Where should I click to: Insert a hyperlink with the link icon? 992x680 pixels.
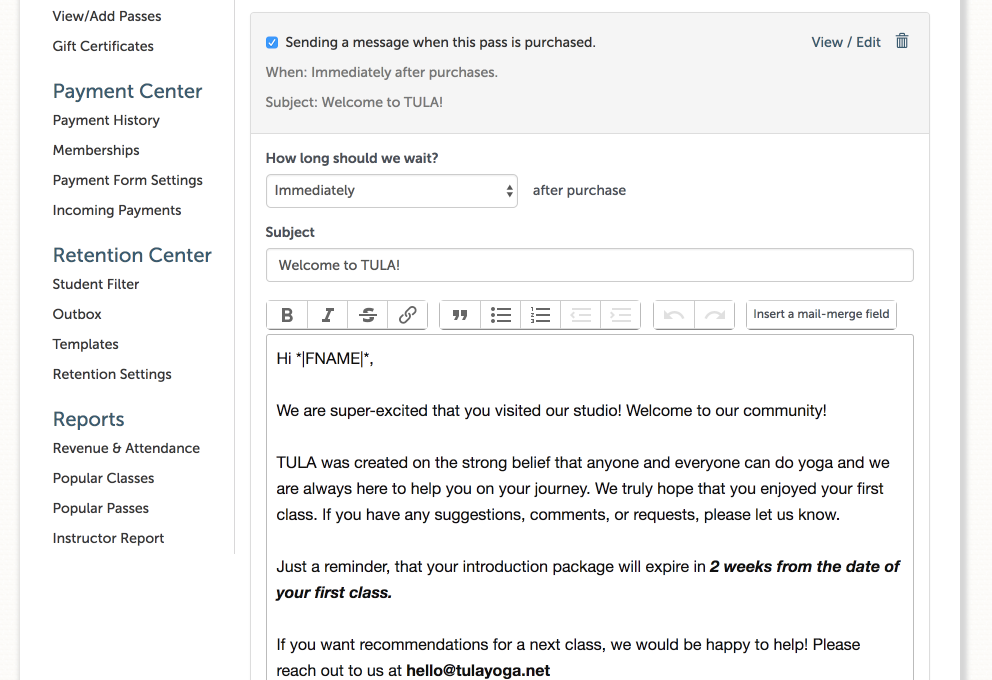(x=407, y=315)
